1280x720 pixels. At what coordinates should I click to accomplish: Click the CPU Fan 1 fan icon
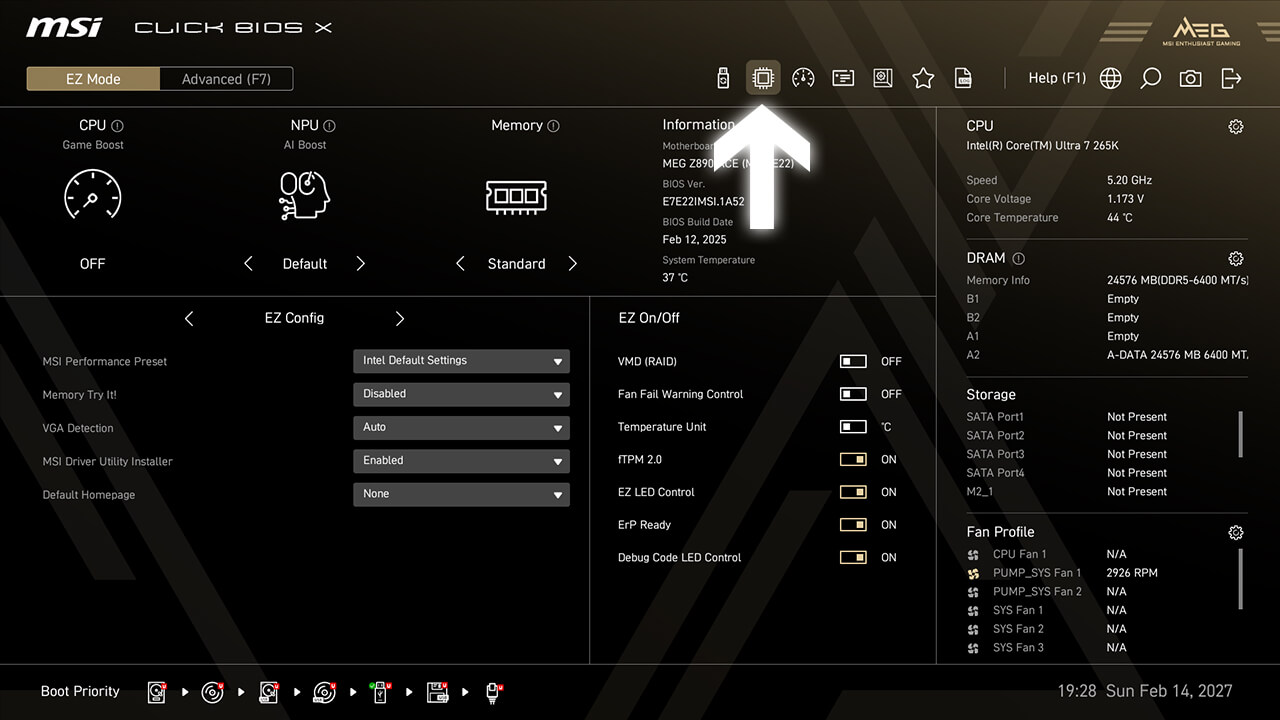point(974,555)
